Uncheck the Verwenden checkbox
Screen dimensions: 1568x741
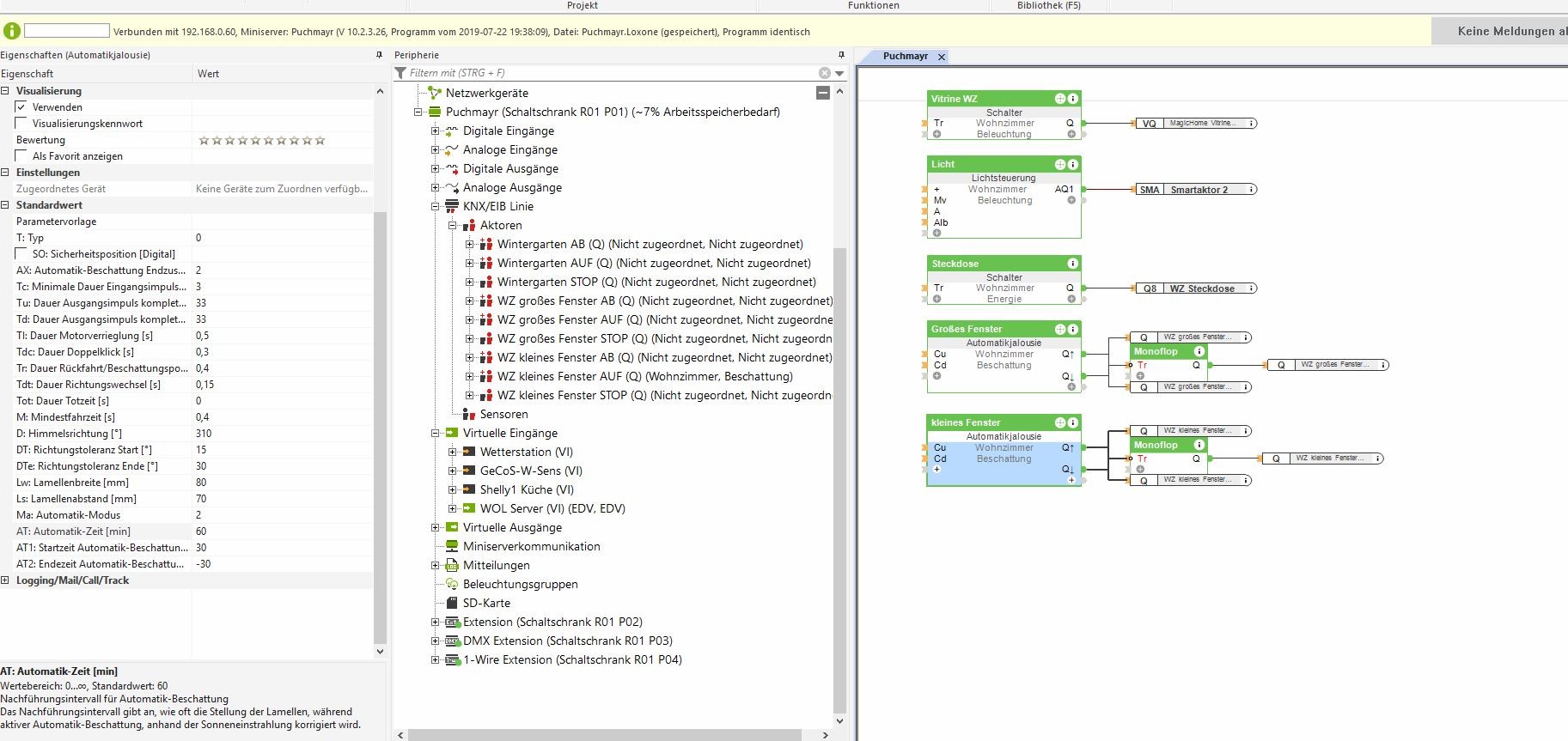[21, 107]
